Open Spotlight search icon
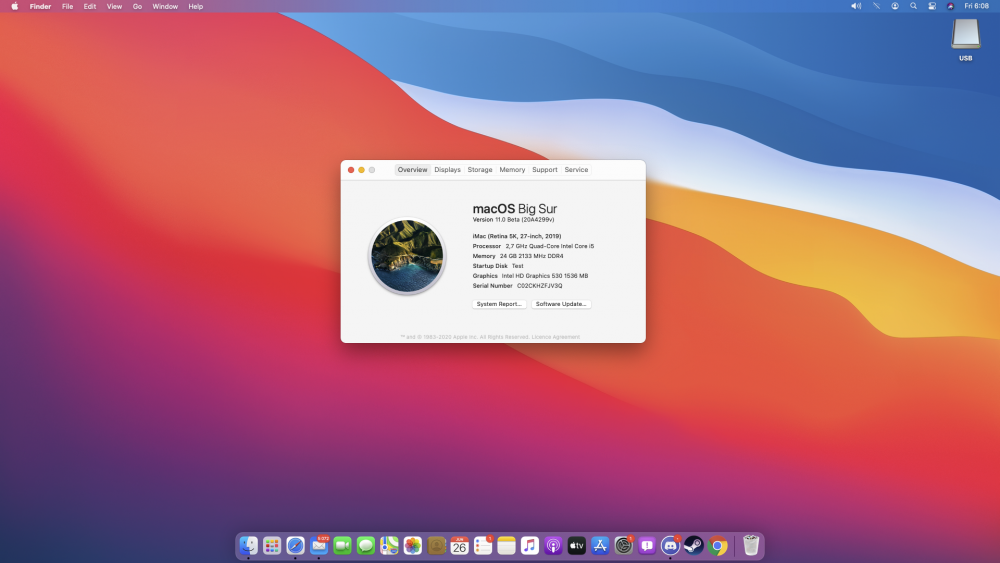Screen dimensions: 1000x563 (913, 6)
